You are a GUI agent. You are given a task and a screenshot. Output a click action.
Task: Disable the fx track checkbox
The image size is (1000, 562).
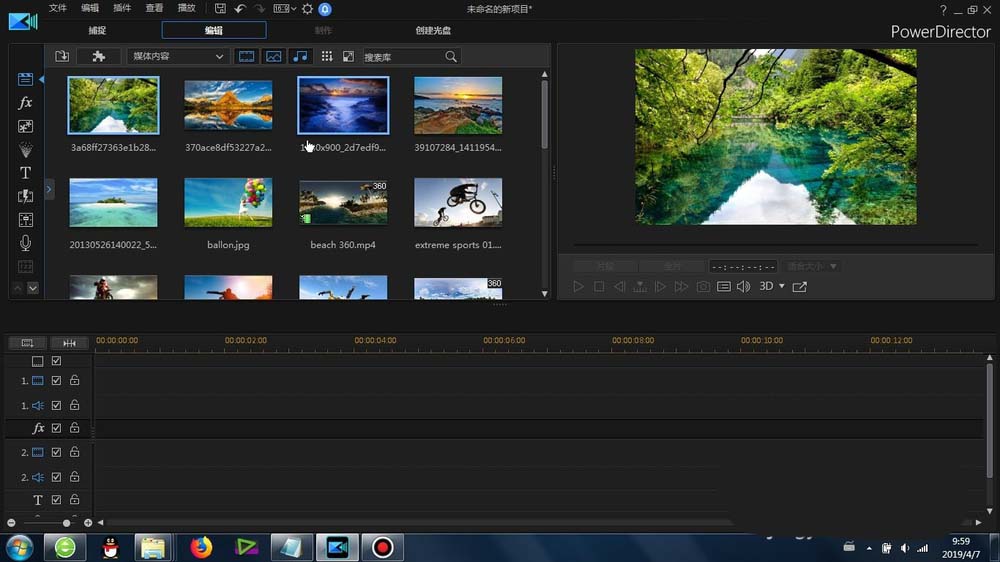(56, 428)
